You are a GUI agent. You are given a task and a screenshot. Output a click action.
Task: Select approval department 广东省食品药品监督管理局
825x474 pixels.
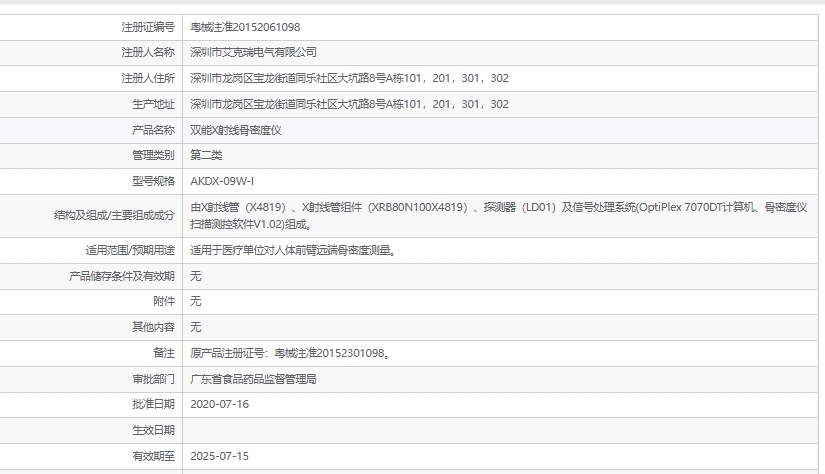[253, 379]
